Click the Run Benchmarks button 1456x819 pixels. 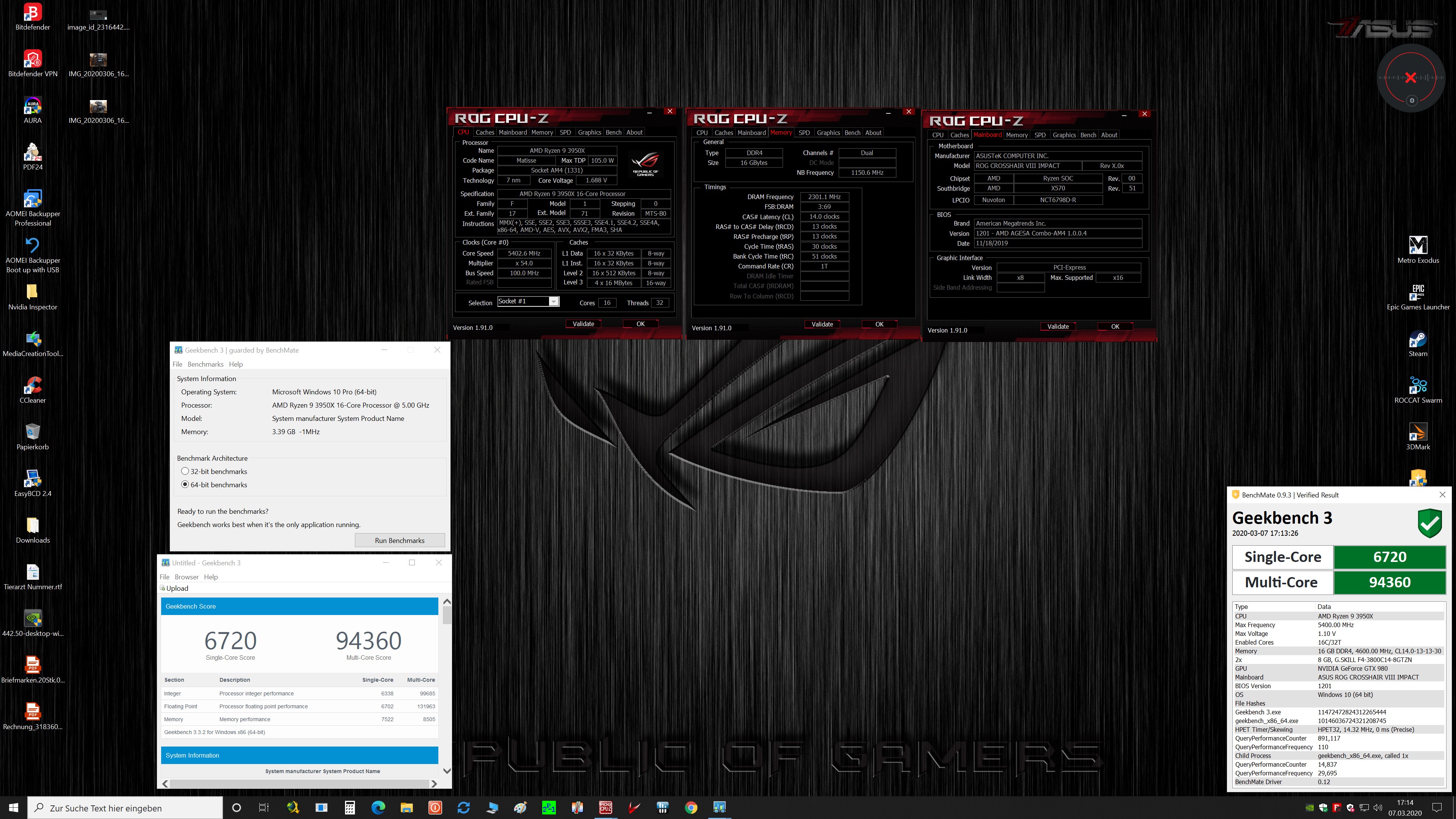(400, 540)
